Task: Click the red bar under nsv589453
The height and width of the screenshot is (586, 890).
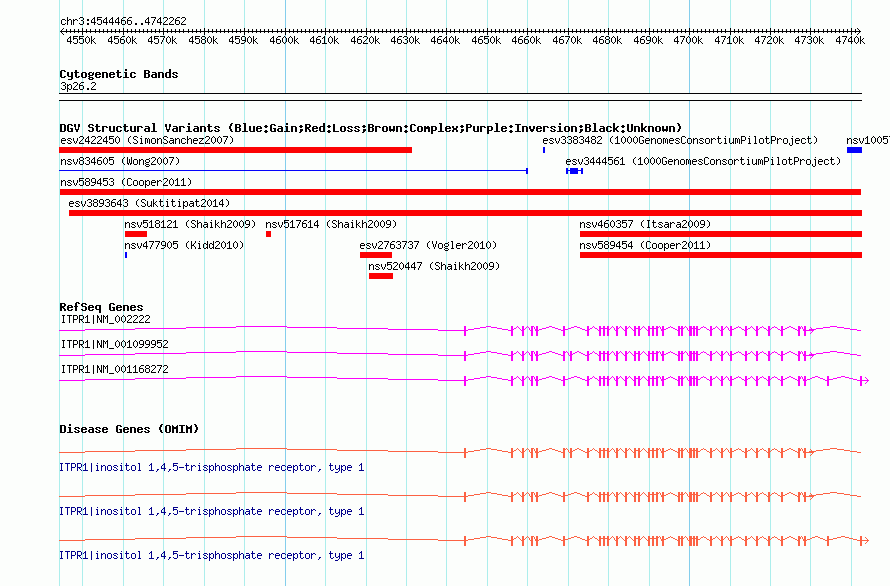Action: pos(460,192)
